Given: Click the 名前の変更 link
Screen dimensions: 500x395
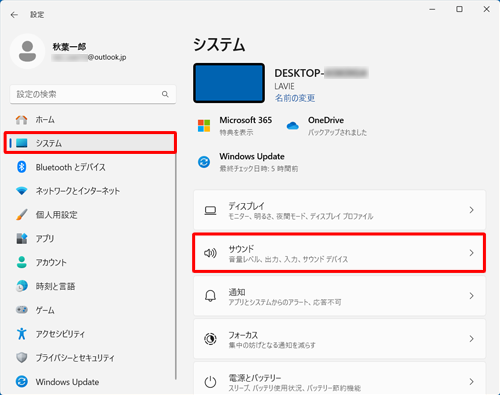Looking at the screenshot, I should point(295,98).
